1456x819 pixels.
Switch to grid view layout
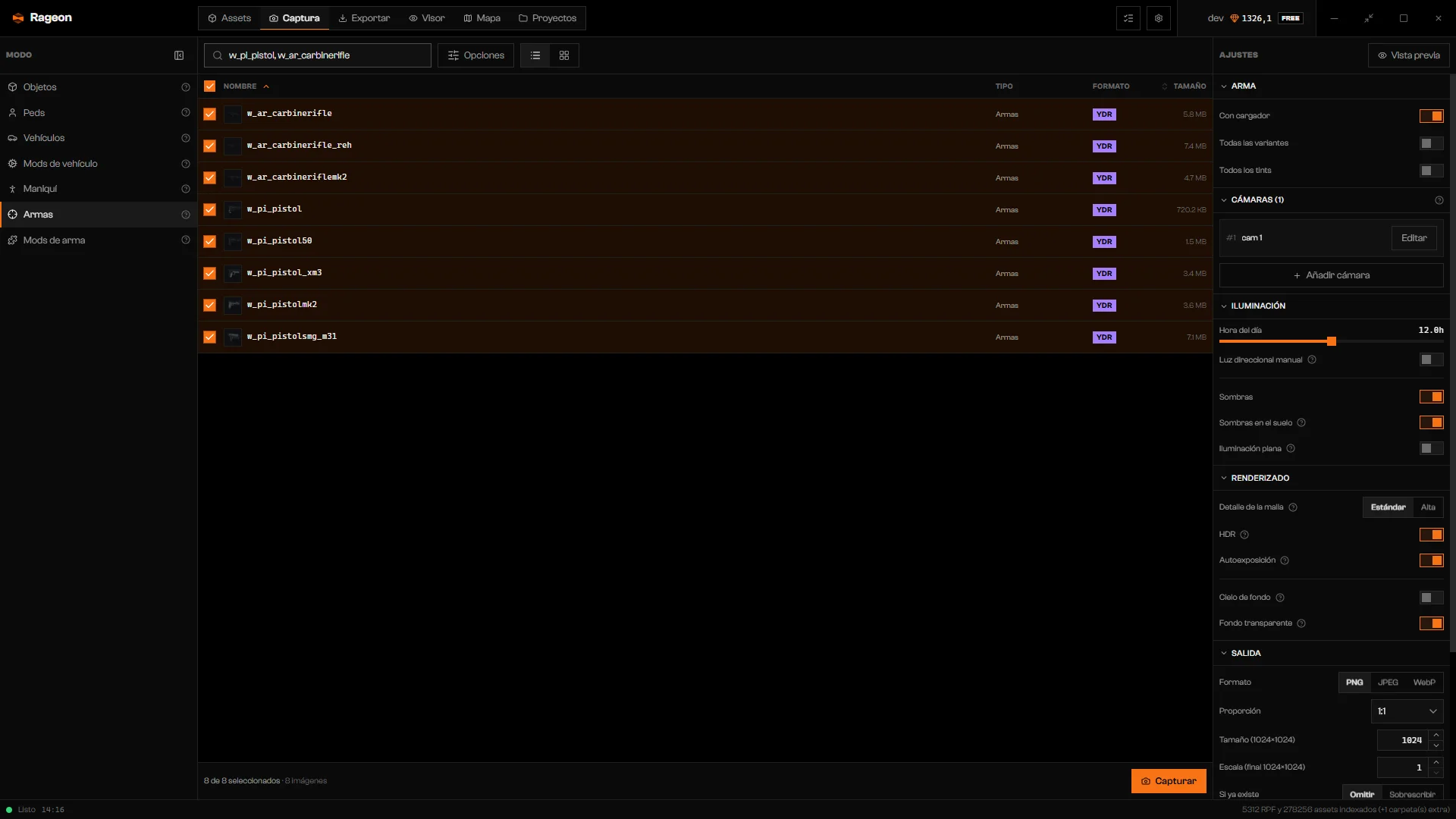pyautogui.click(x=564, y=55)
